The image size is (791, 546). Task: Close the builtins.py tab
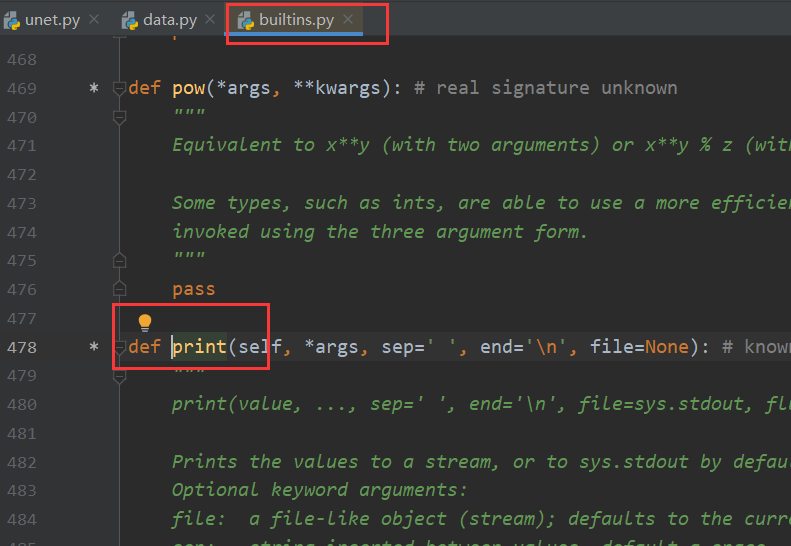click(348, 19)
